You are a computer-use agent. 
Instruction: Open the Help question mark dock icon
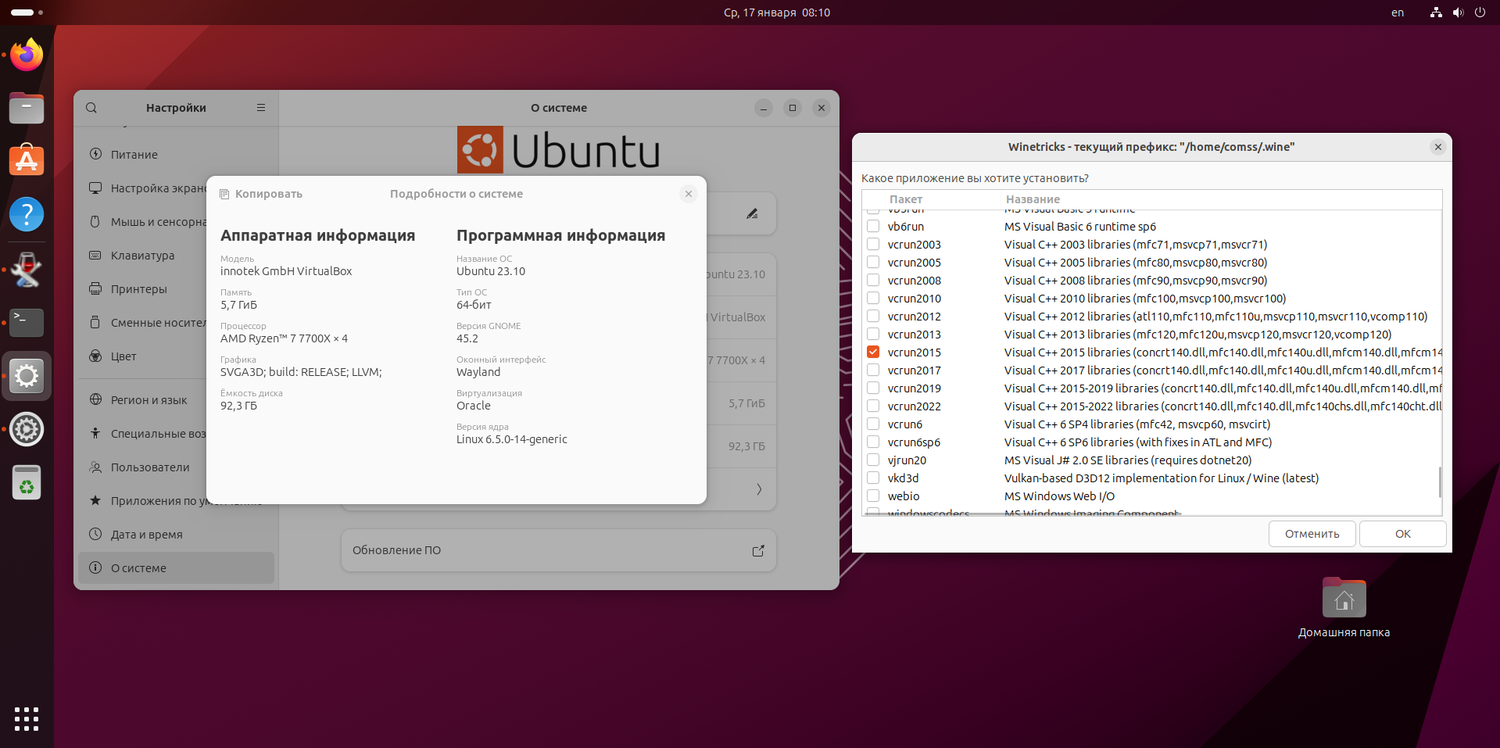pos(27,214)
